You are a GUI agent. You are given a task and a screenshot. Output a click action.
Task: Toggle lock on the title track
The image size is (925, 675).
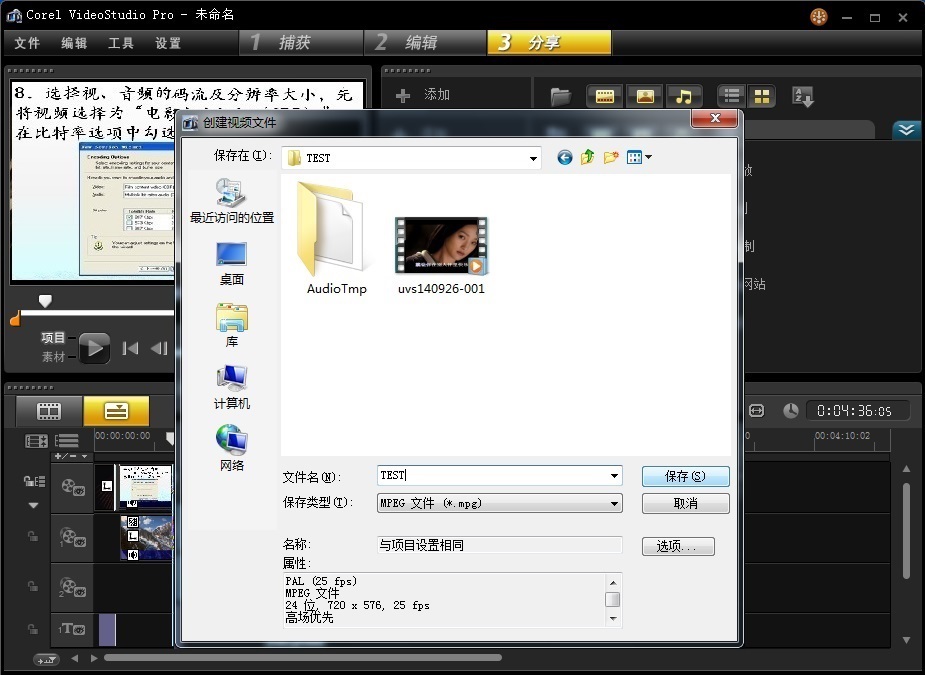33,628
